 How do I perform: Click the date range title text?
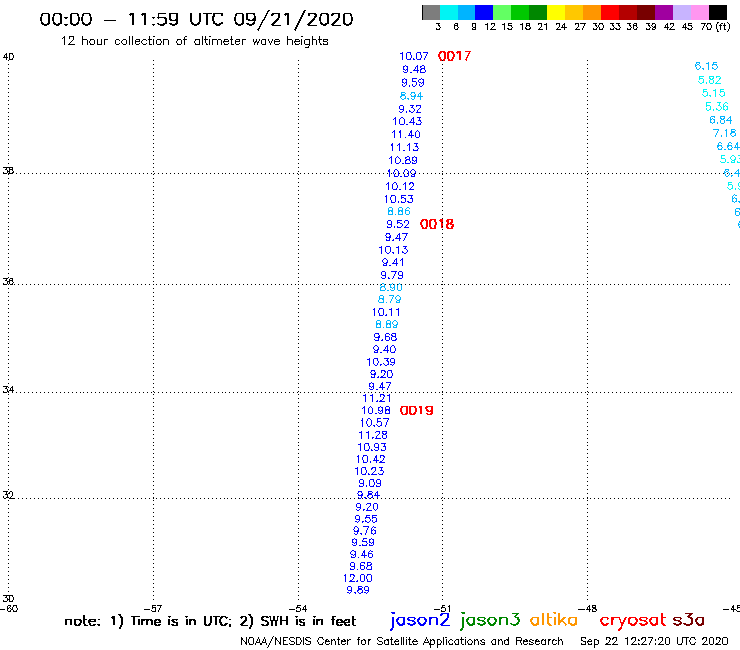[x=196, y=20]
